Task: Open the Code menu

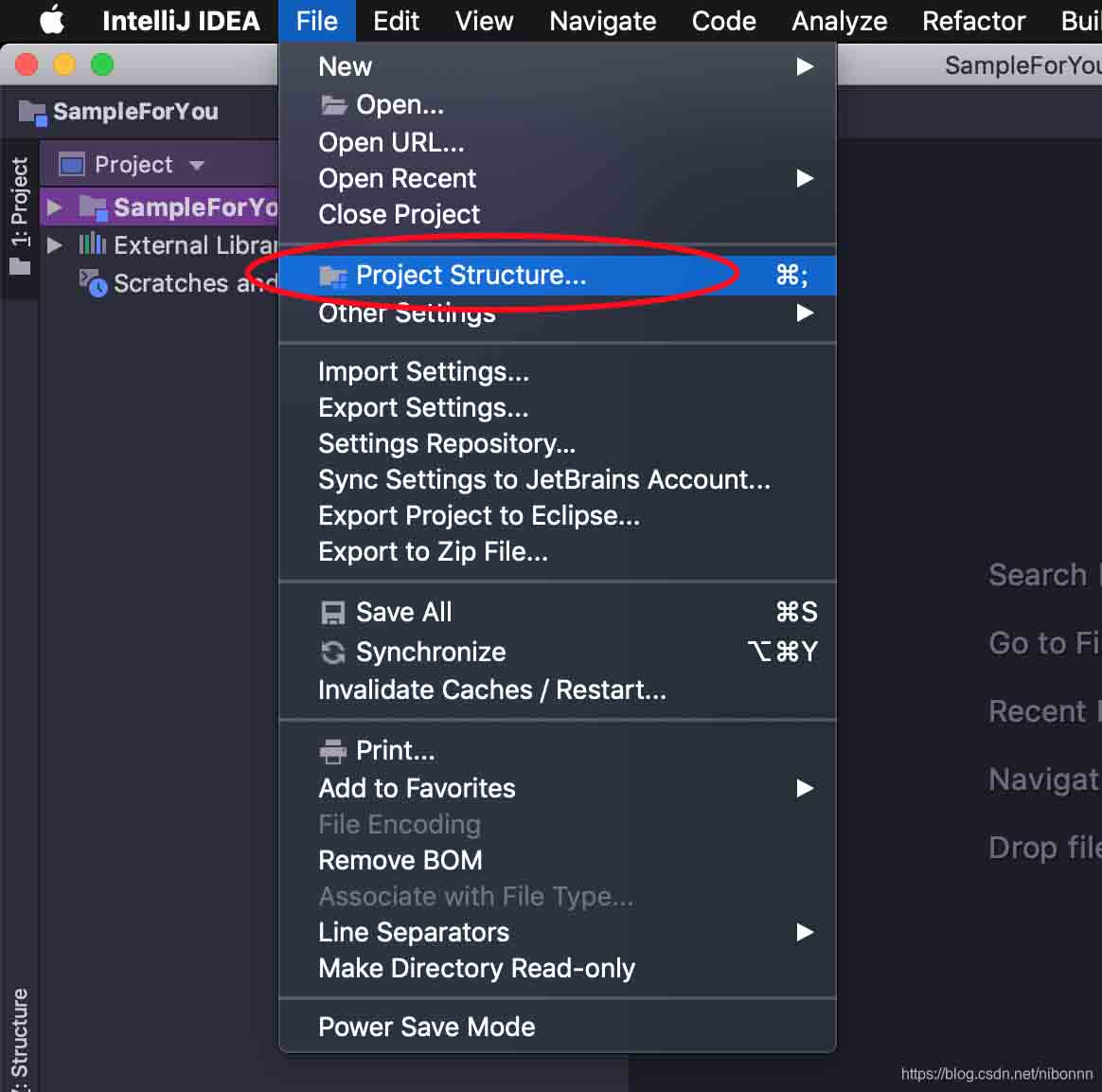Action: click(x=724, y=21)
